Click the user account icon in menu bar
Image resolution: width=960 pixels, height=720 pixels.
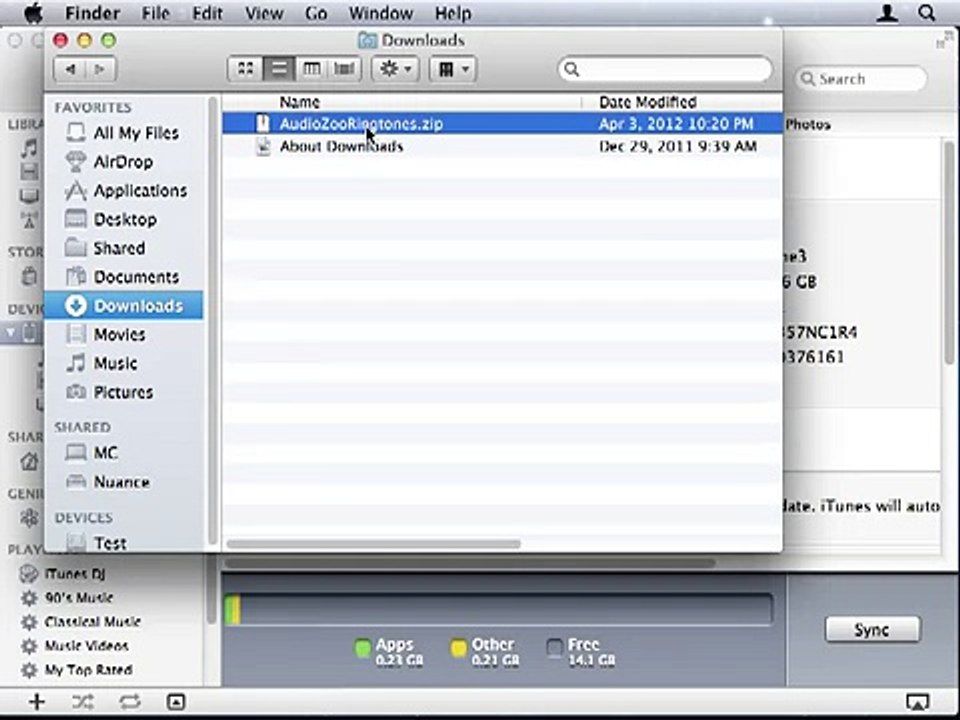tap(887, 13)
